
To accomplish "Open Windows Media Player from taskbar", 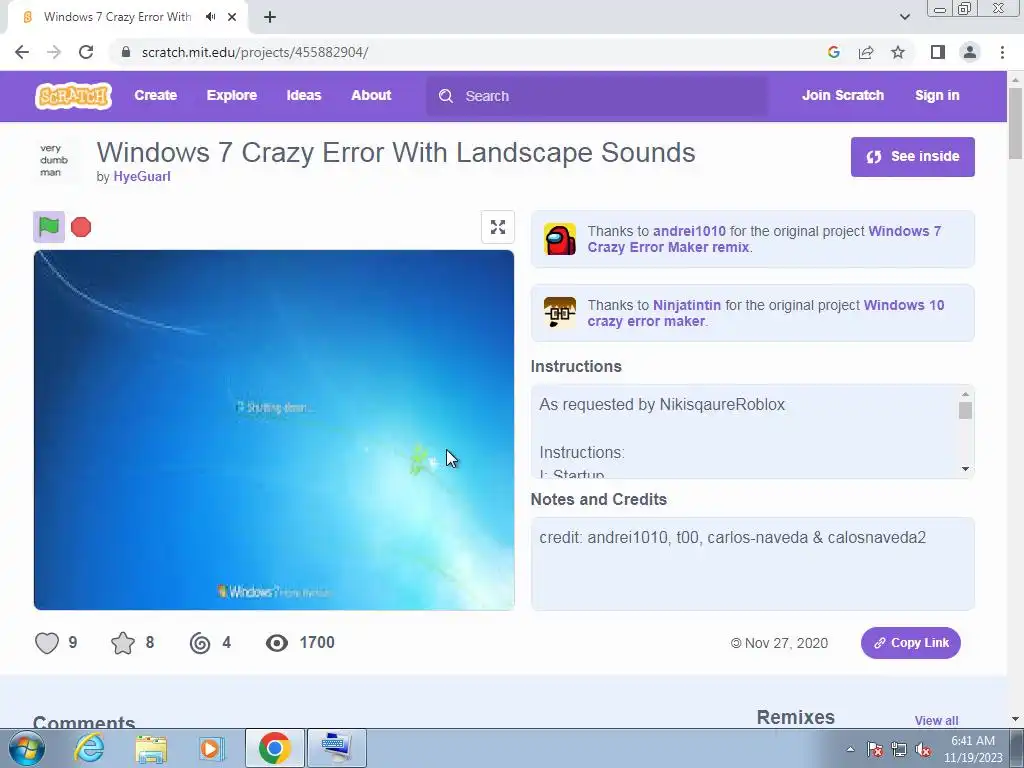I will click(x=212, y=748).
